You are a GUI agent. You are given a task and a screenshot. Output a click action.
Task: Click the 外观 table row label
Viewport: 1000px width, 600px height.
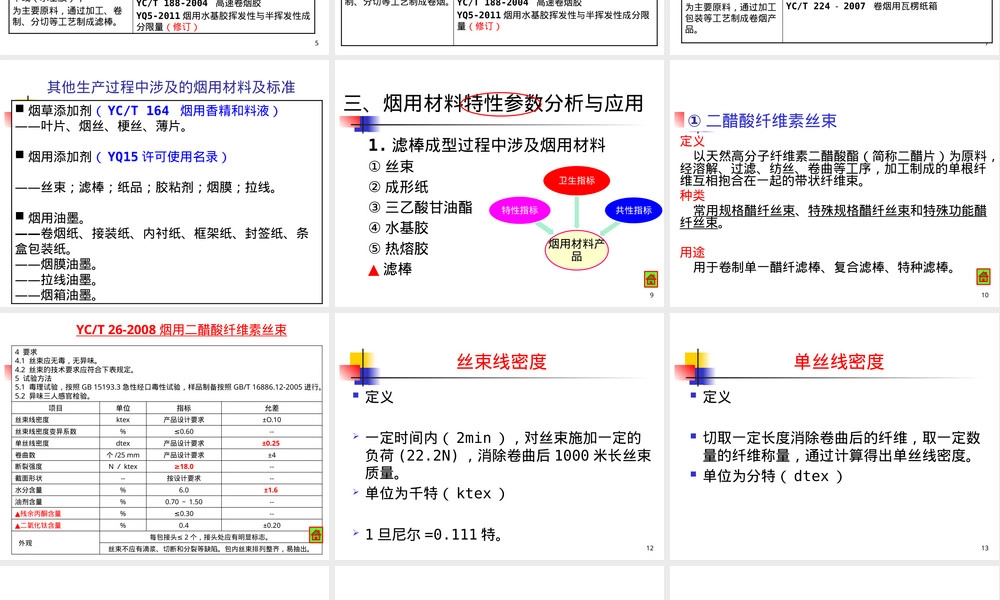point(25,543)
